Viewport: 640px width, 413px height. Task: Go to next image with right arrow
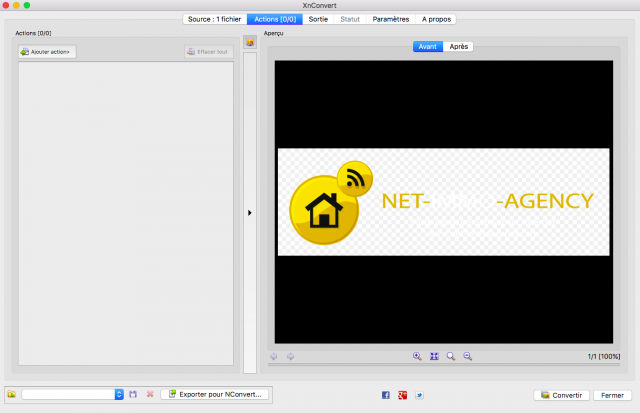[x=290, y=356]
